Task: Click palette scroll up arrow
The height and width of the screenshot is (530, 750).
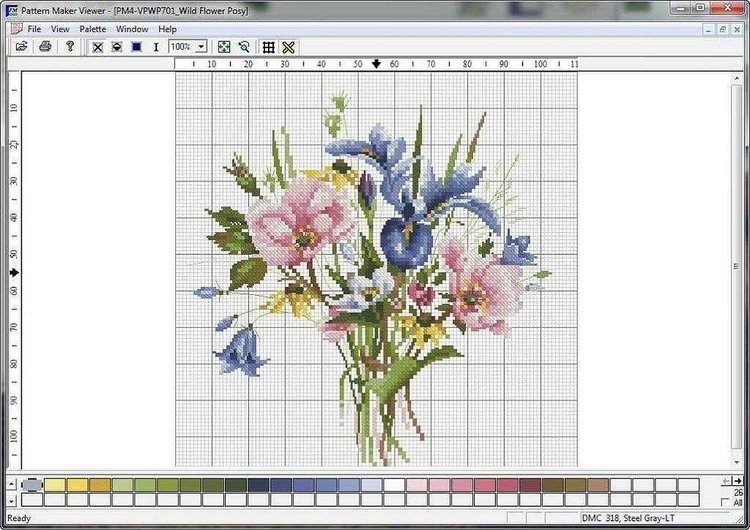Action: pyautogui.click(x=11, y=485)
